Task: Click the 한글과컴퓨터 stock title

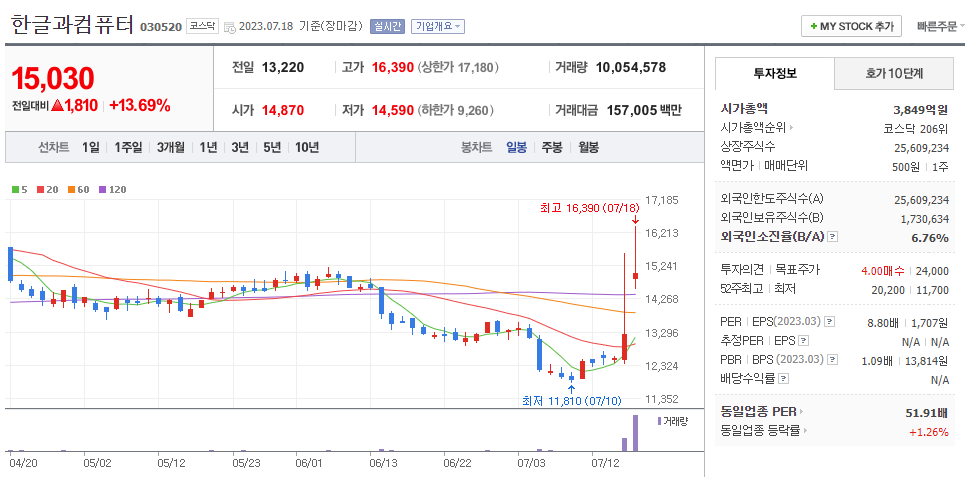Action: click(x=72, y=25)
